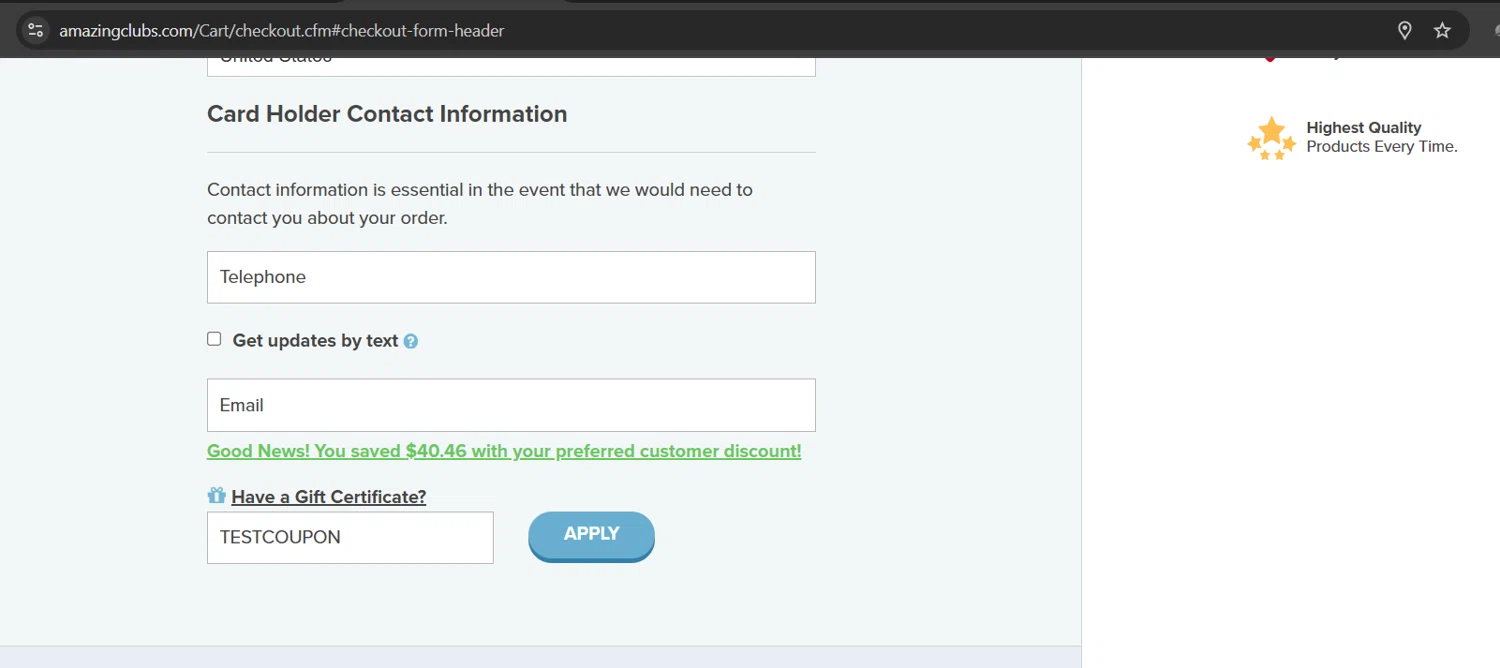The width and height of the screenshot is (1500, 668).
Task: Click the Have a Gift Certificate? link
Action: click(x=328, y=497)
